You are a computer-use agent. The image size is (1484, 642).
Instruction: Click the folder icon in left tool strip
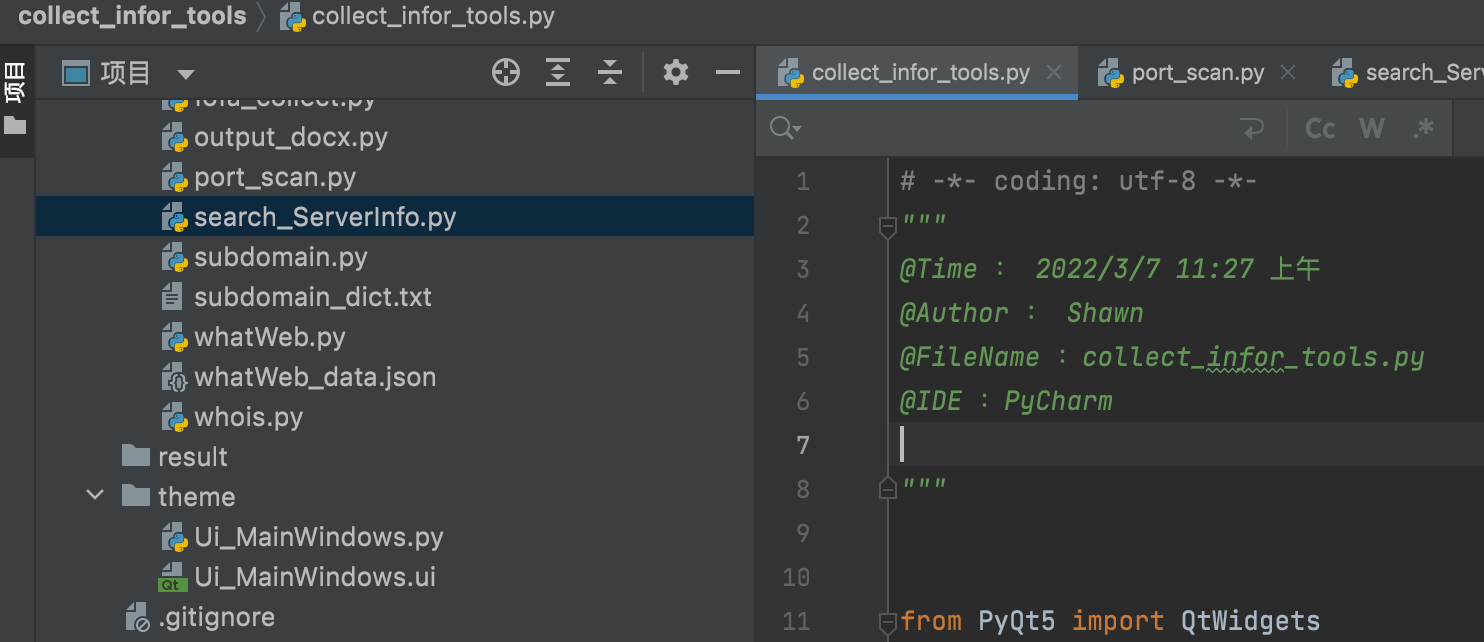point(15,126)
